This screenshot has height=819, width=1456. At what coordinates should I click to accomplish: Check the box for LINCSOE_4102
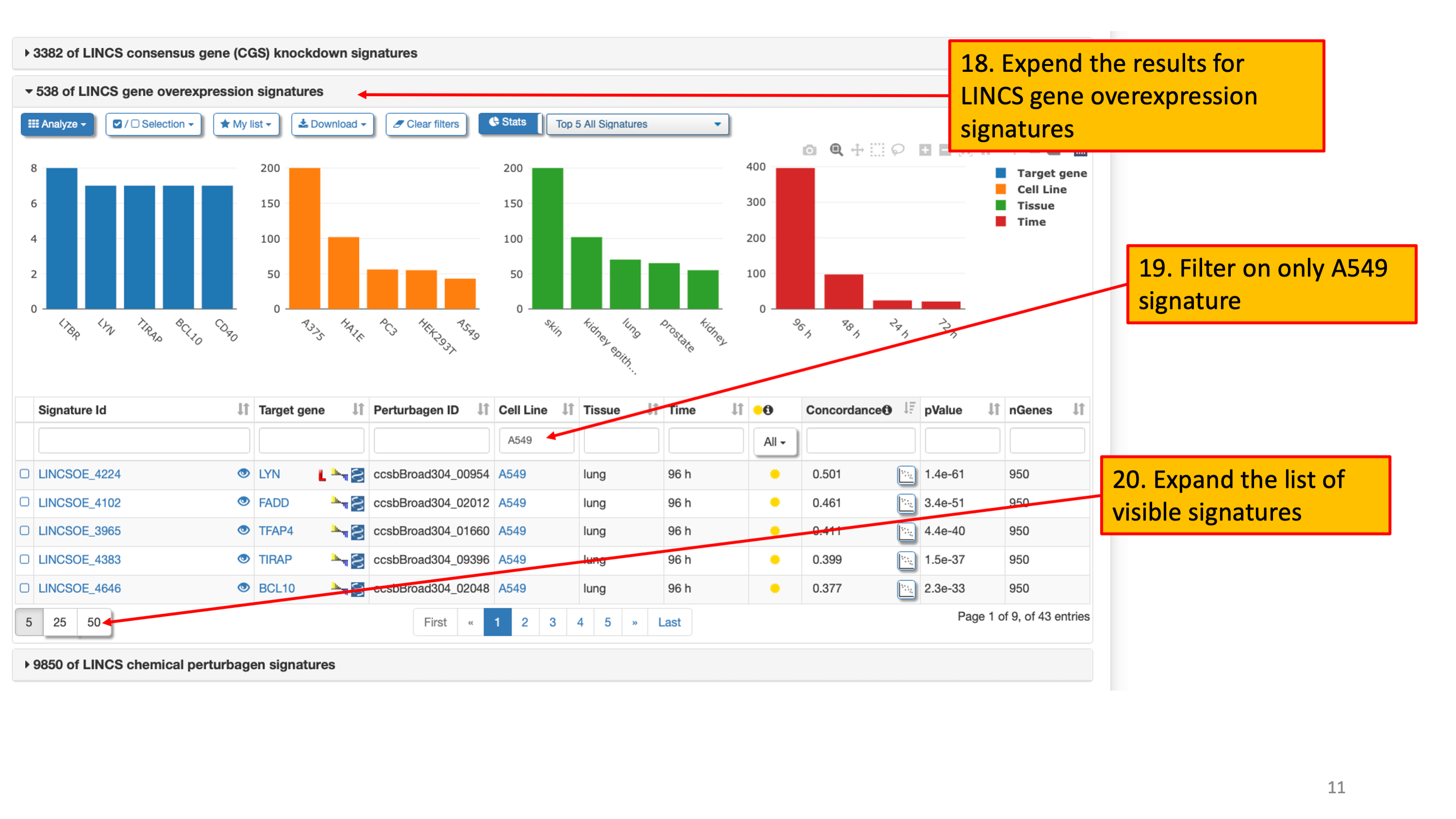coord(24,502)
